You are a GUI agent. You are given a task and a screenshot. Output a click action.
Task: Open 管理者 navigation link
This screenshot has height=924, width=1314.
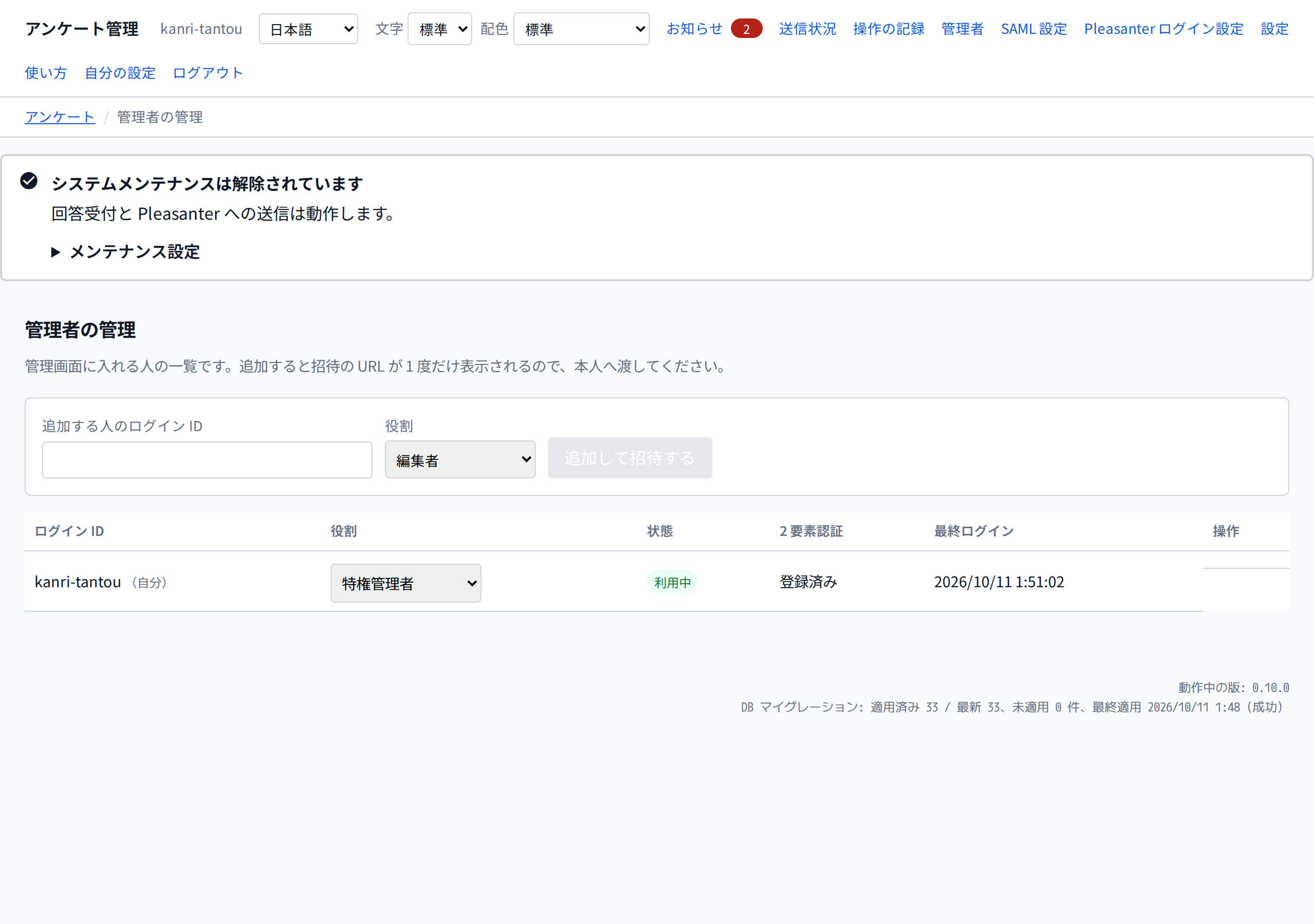[x=962, y=29]
